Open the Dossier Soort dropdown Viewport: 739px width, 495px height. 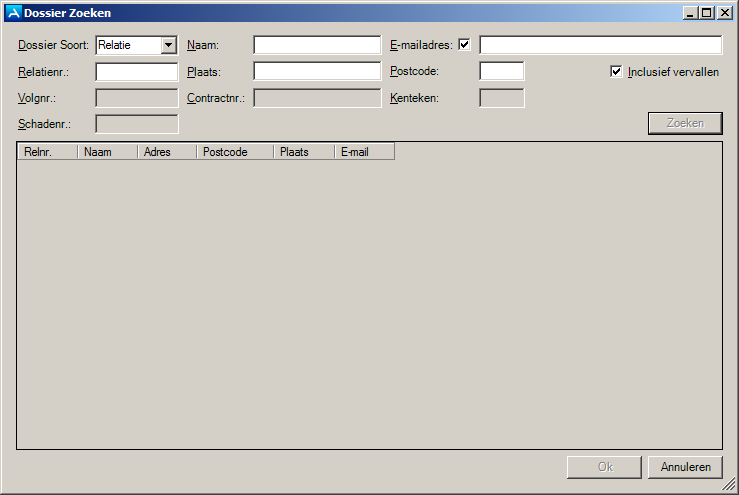tap(168, 45)
